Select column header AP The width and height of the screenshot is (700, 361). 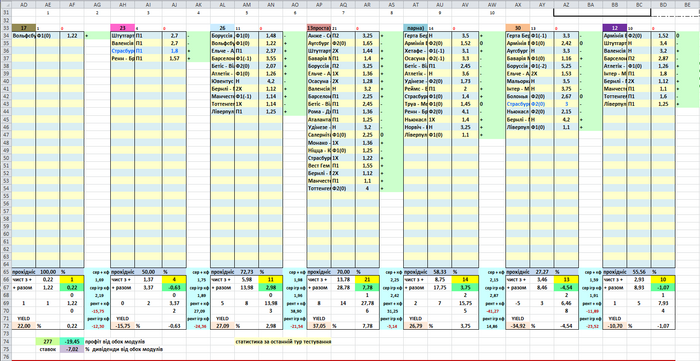[x=319, y=4]
